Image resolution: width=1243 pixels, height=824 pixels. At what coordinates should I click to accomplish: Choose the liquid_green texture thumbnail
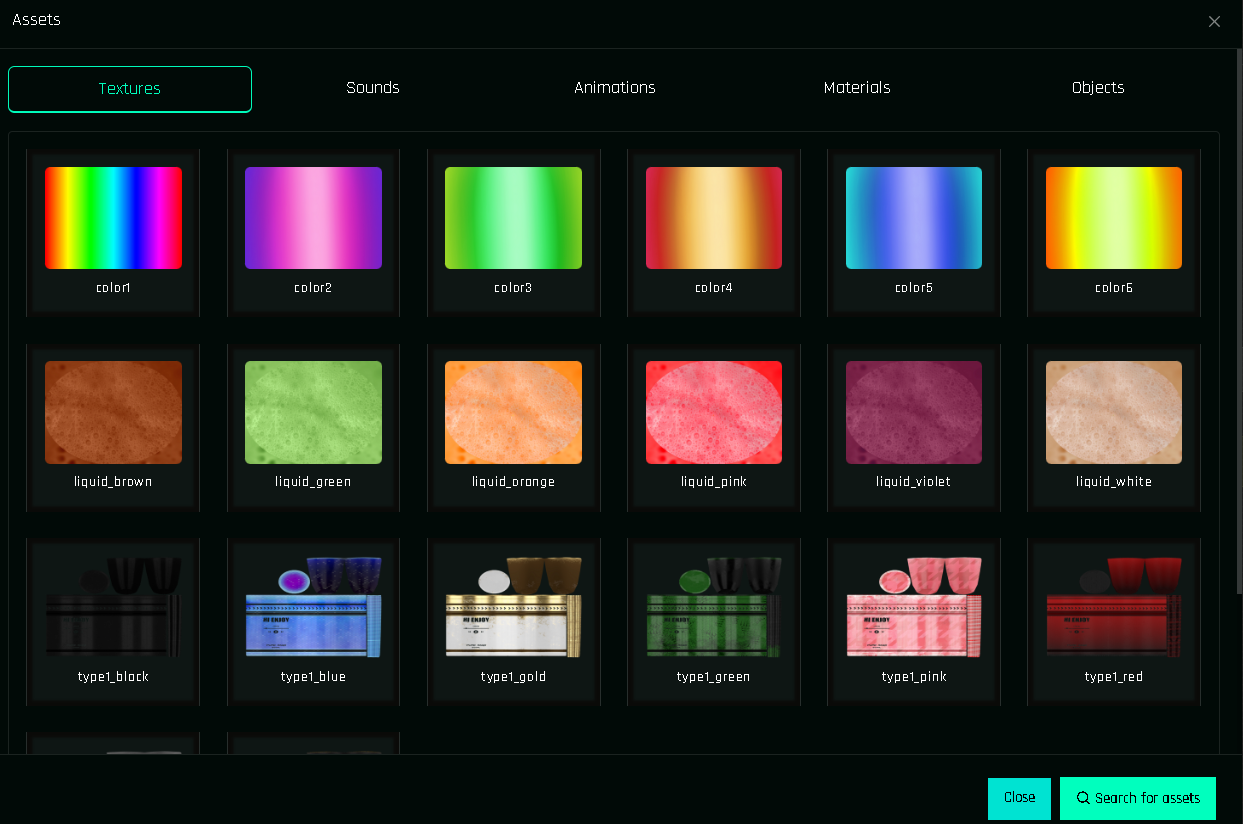tap(313, 412)
